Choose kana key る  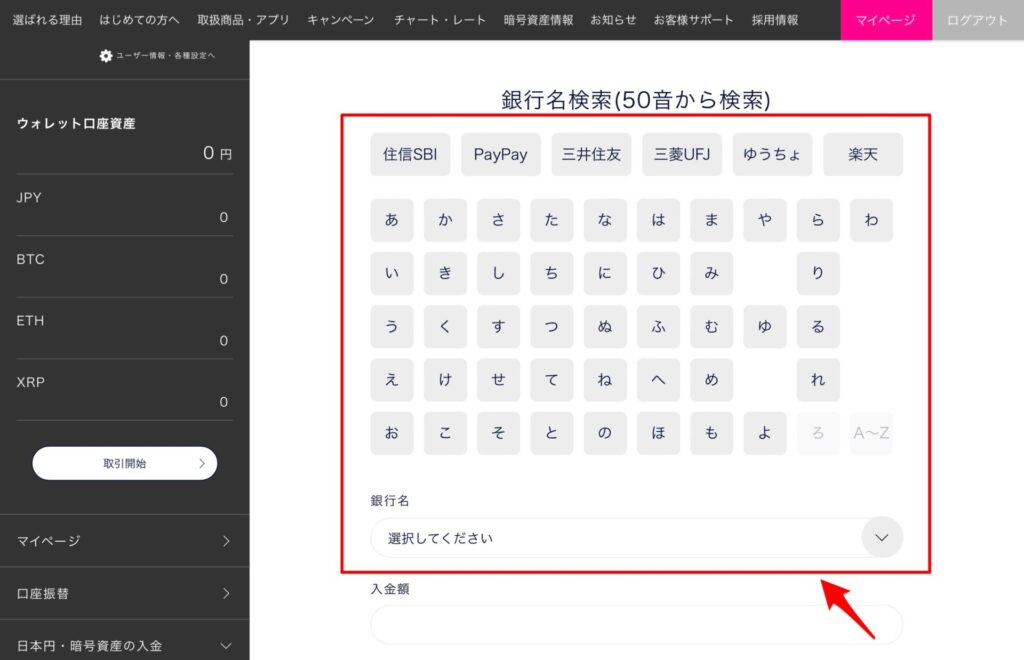click(x=818, y=326)
